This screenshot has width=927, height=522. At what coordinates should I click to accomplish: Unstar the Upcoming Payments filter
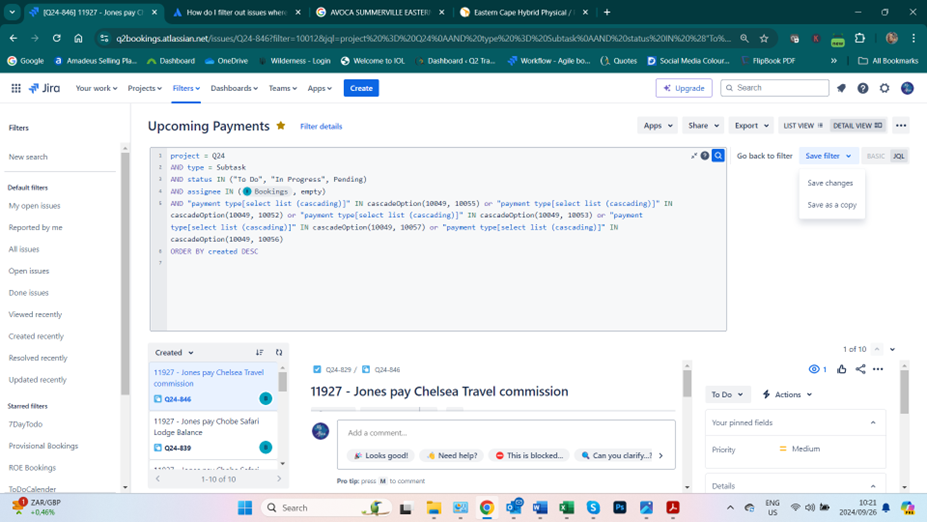[281, 125]
